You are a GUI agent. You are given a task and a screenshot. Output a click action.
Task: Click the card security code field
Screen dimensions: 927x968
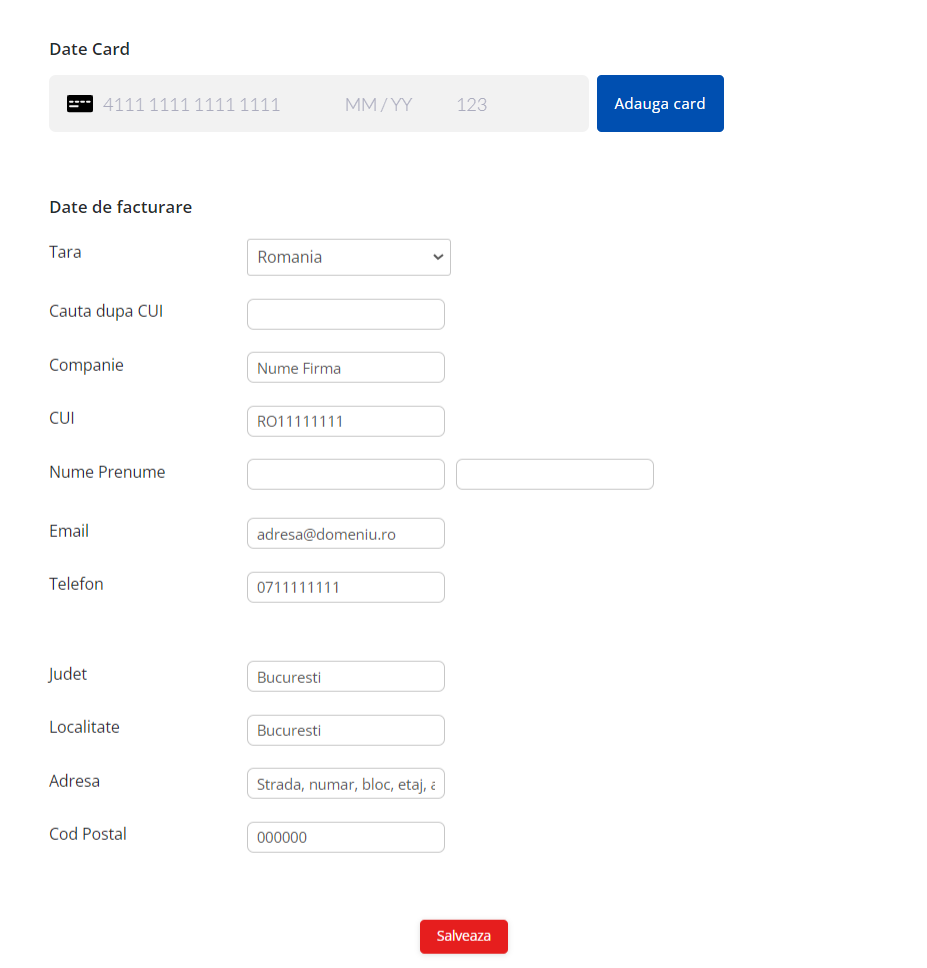[x=471, y=104]
